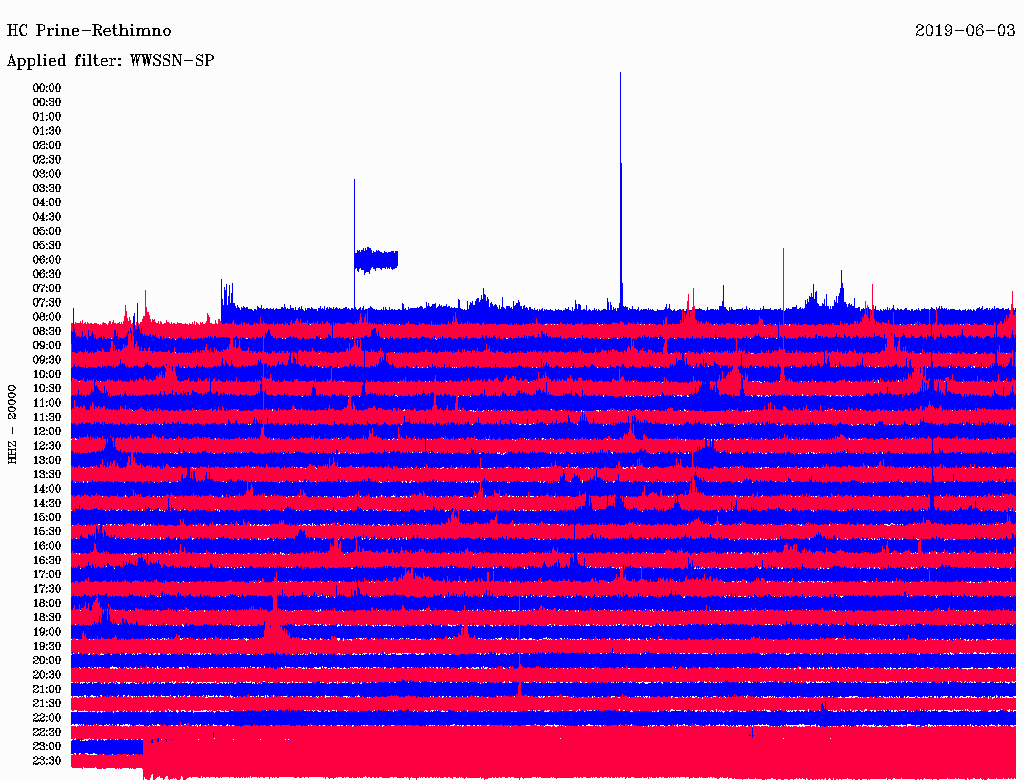This screenshot has width=1024, height=780.
Task: Select the 11:30 time label
Action: coord(46,417)
